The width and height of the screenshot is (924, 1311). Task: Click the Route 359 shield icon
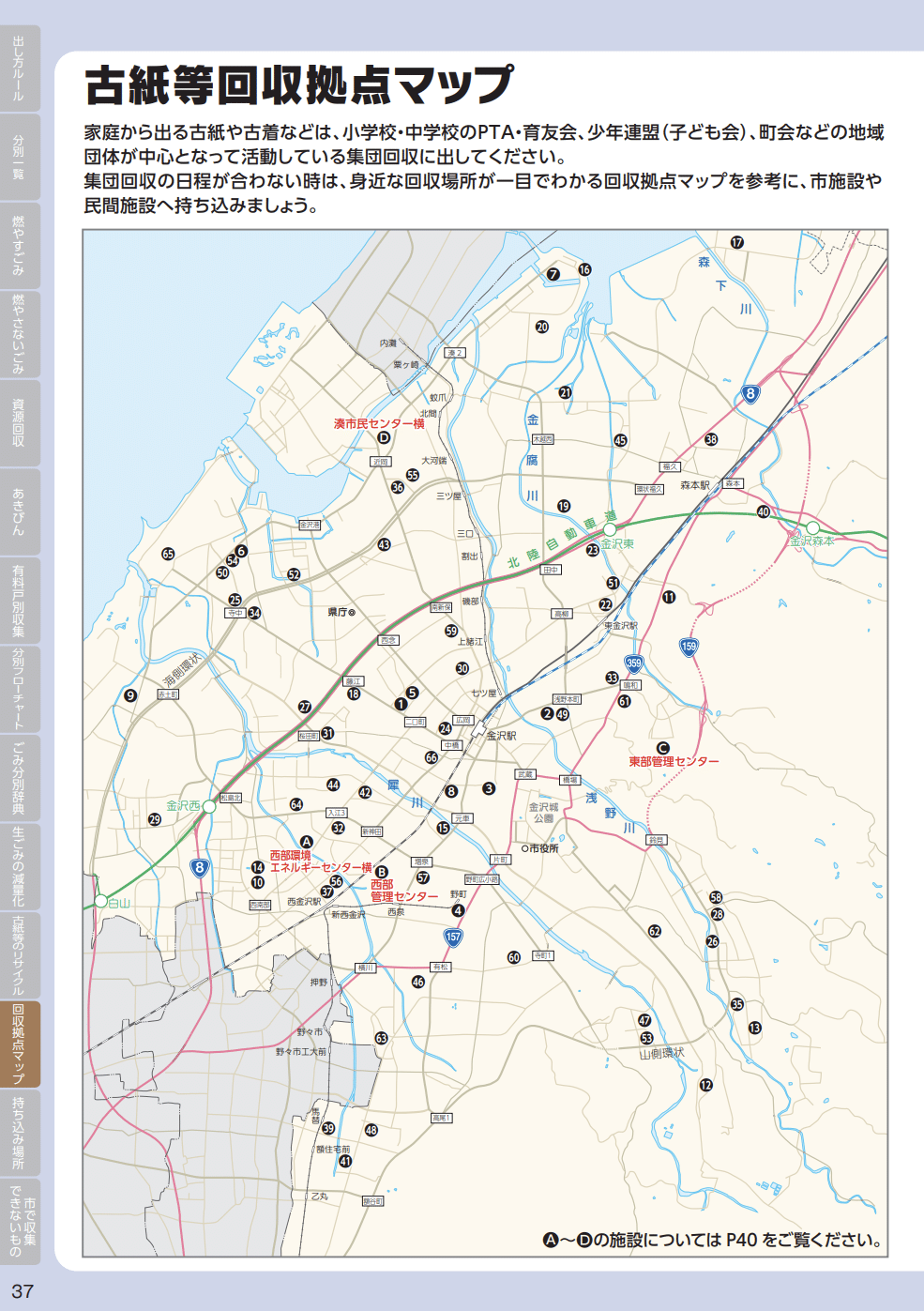(634, 663)
